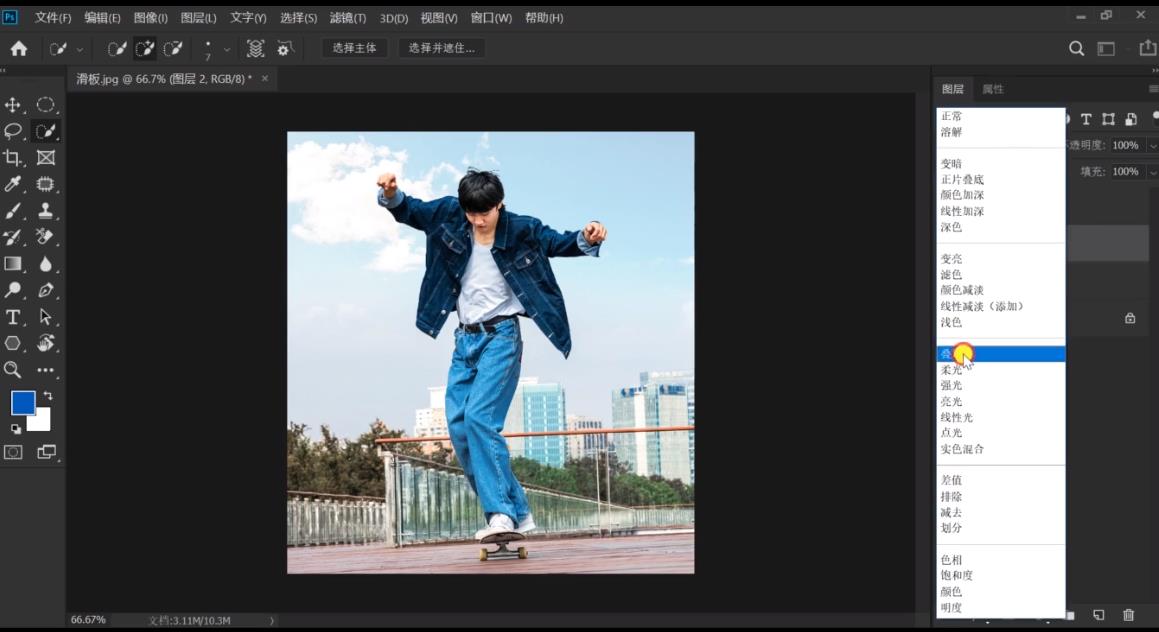Open the tool preset picker arrow

80,50
